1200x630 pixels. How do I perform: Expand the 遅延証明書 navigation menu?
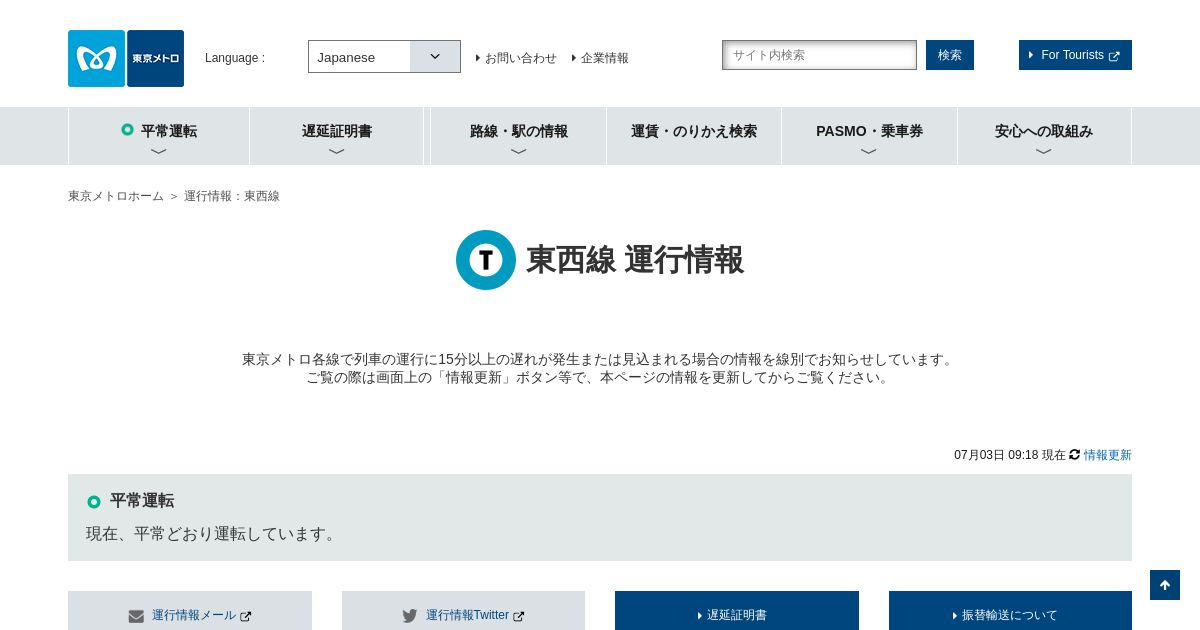click(337, 136)
